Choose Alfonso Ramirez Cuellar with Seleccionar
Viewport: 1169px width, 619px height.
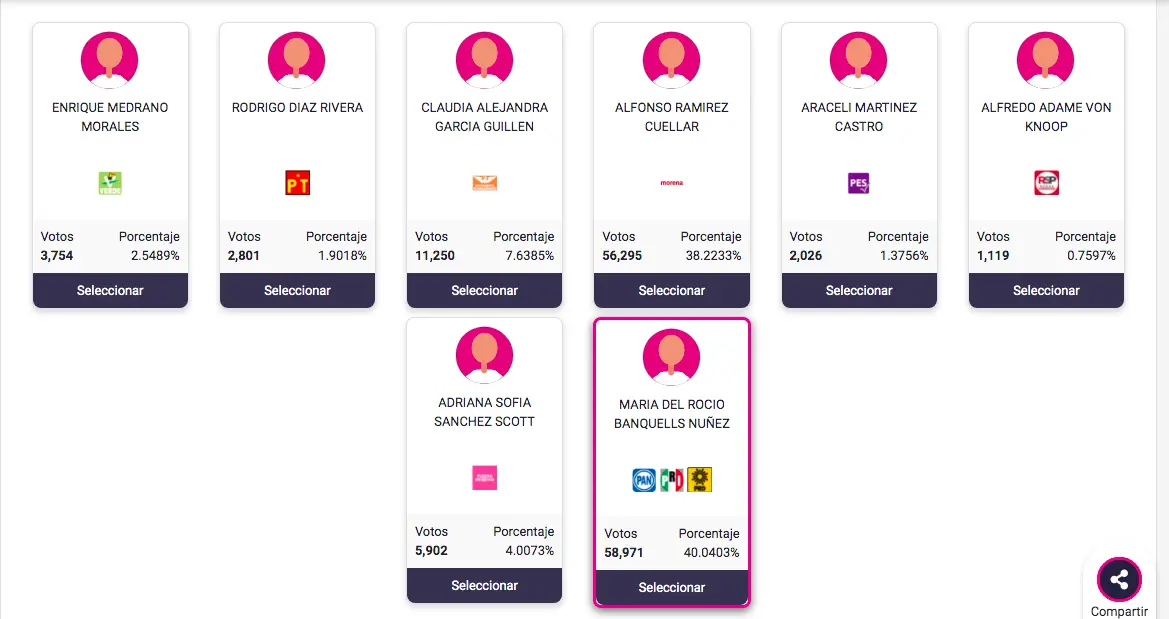[671, 291]
